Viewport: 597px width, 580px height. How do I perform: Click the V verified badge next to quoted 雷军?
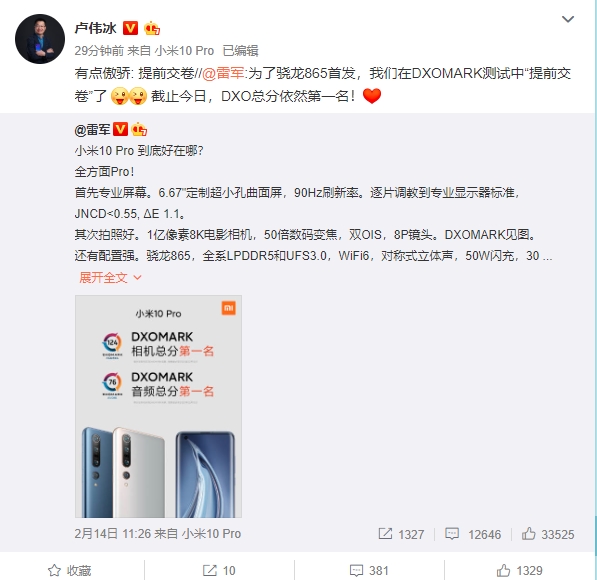click(121, 129)
